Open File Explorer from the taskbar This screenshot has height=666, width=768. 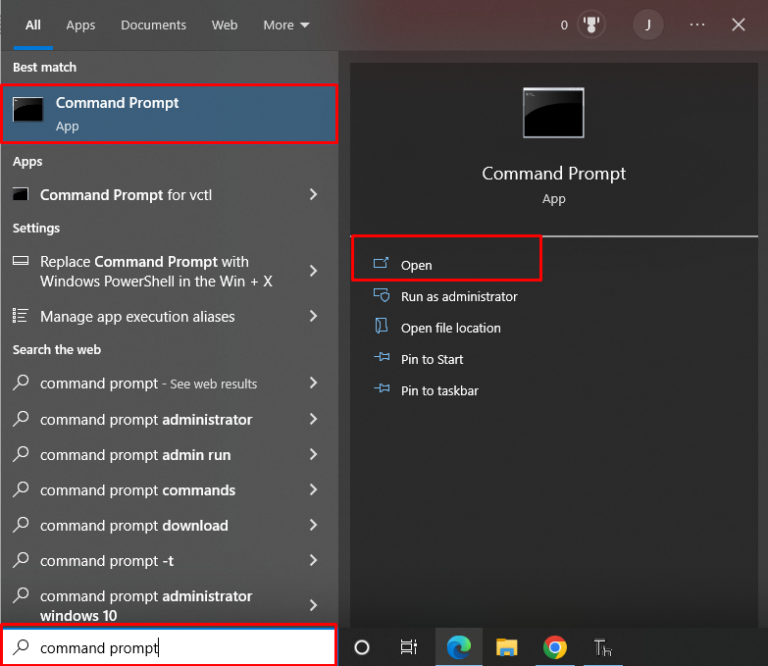click(507, 647)
